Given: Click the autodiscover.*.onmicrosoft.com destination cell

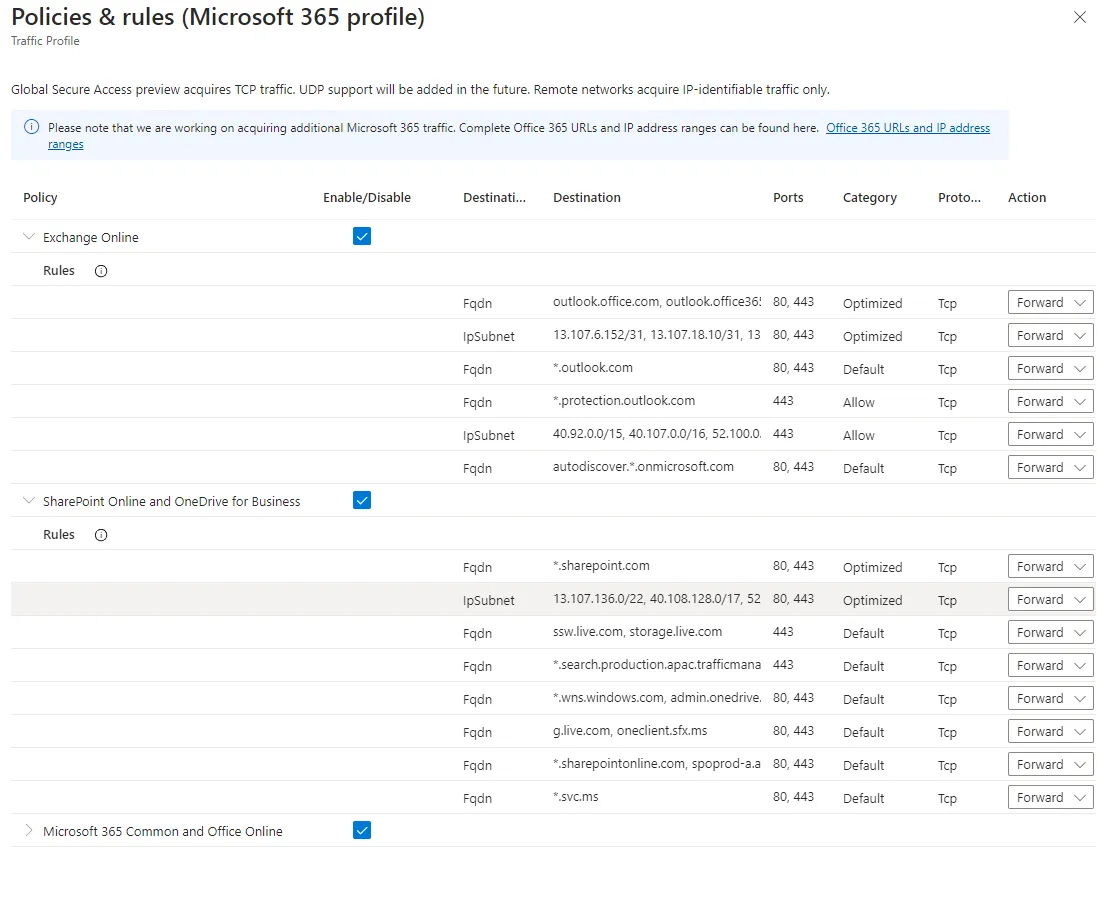Looking at the screenshot, I should tap(643, 467).
